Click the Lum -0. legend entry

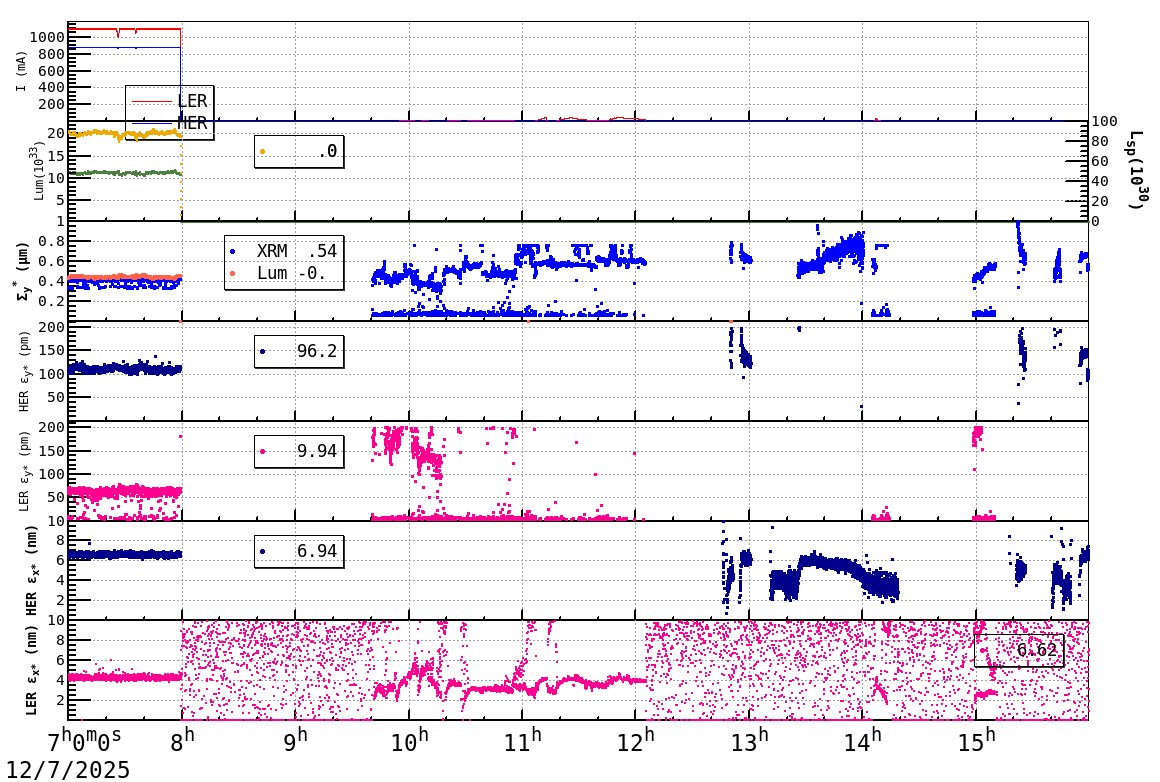[284, 273]
